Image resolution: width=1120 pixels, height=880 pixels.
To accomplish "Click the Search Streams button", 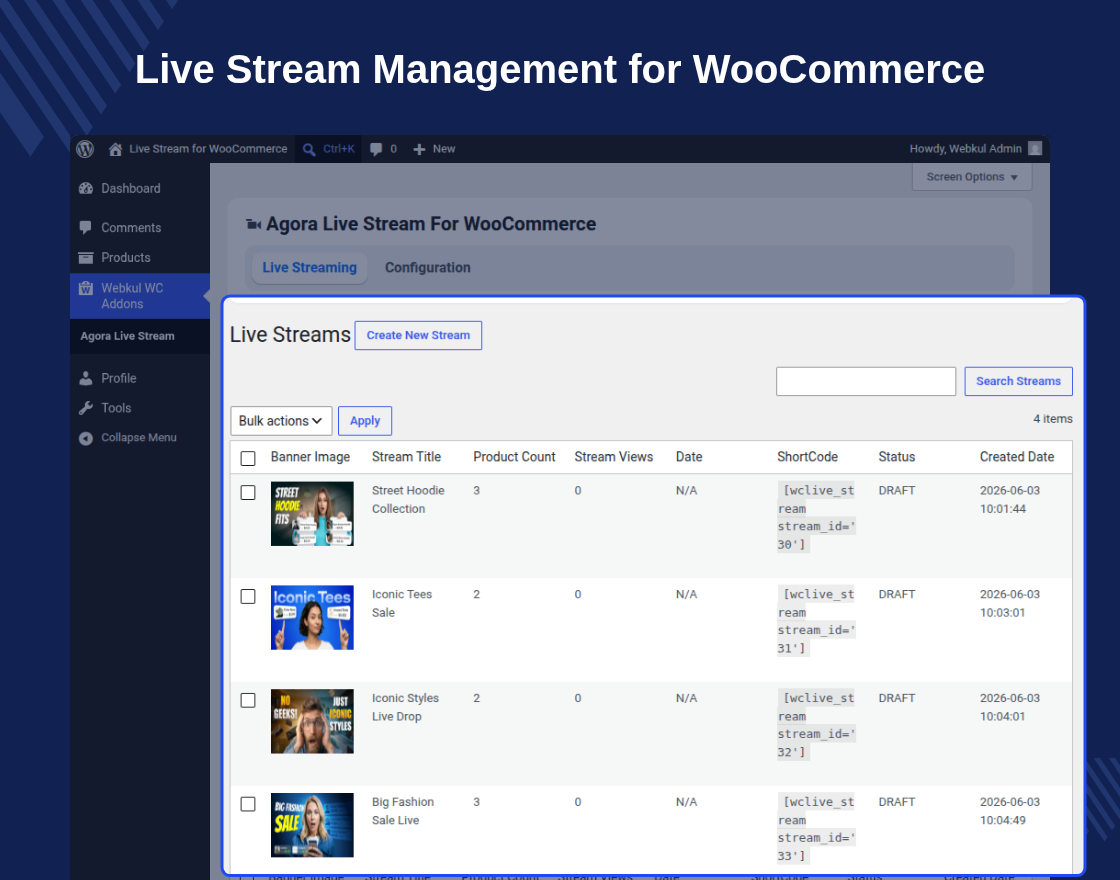I will 1019,381.
